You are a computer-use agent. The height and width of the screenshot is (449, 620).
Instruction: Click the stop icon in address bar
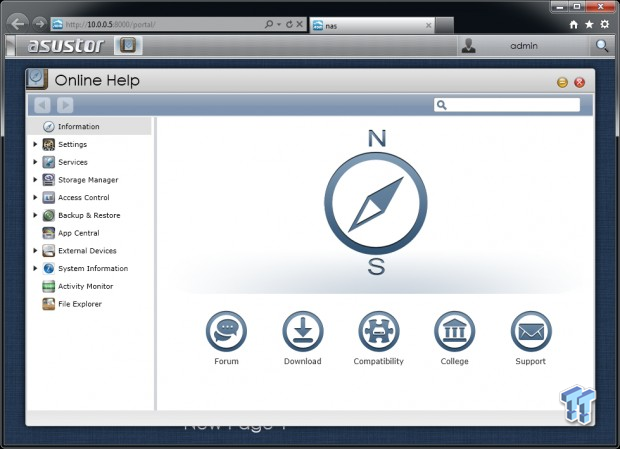(300, 25)
